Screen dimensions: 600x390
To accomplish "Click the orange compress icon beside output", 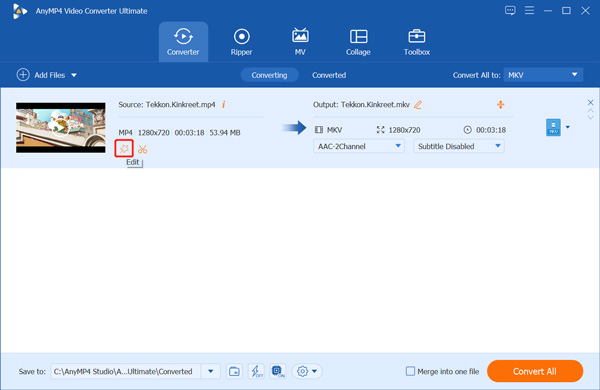I will point(500,104).
